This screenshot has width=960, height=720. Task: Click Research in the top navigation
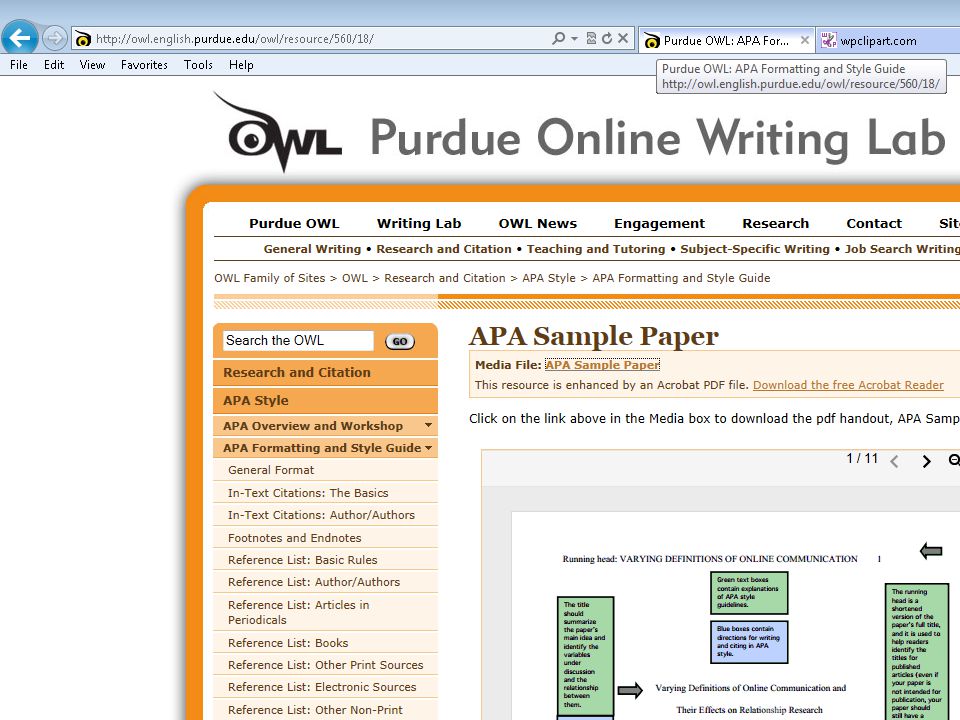(776, 223)
